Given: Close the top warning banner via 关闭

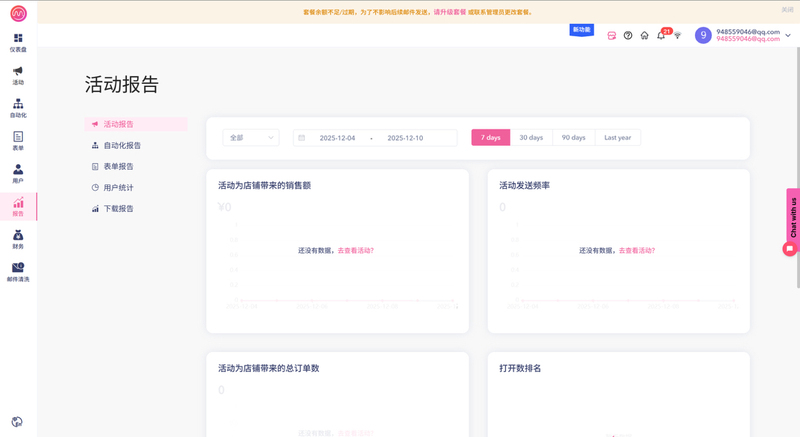Looking at the screenshot, I should 787,10.
